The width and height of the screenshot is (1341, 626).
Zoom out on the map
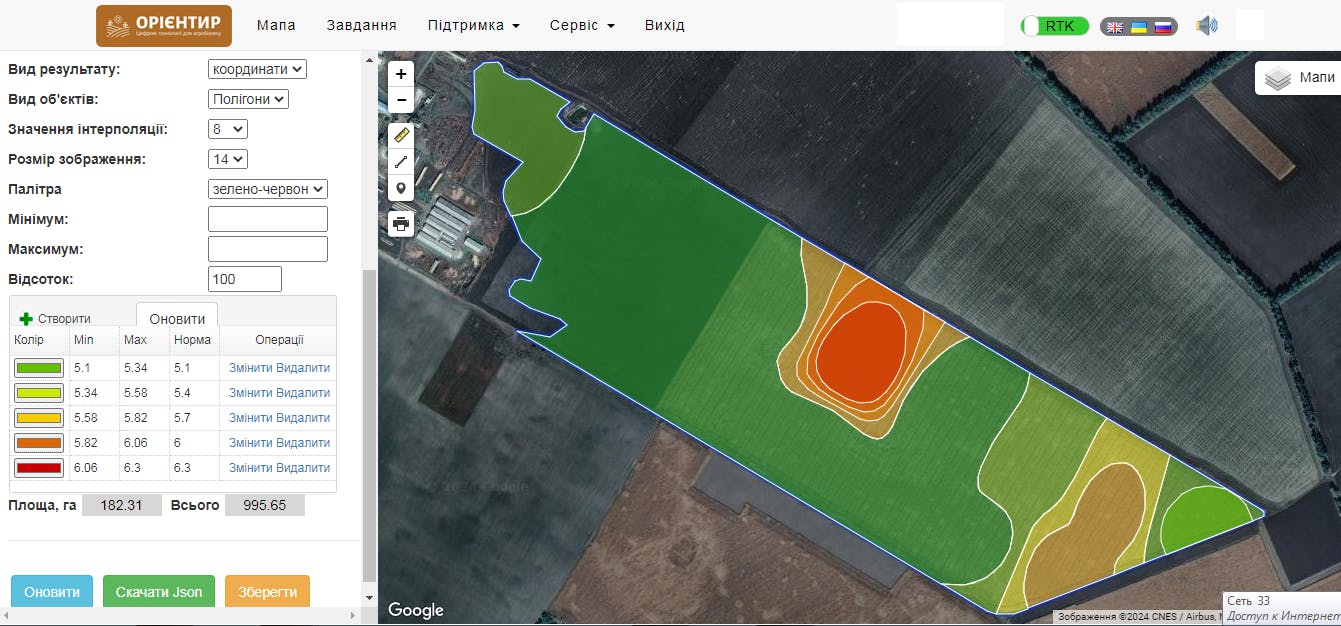coord(401,100)
